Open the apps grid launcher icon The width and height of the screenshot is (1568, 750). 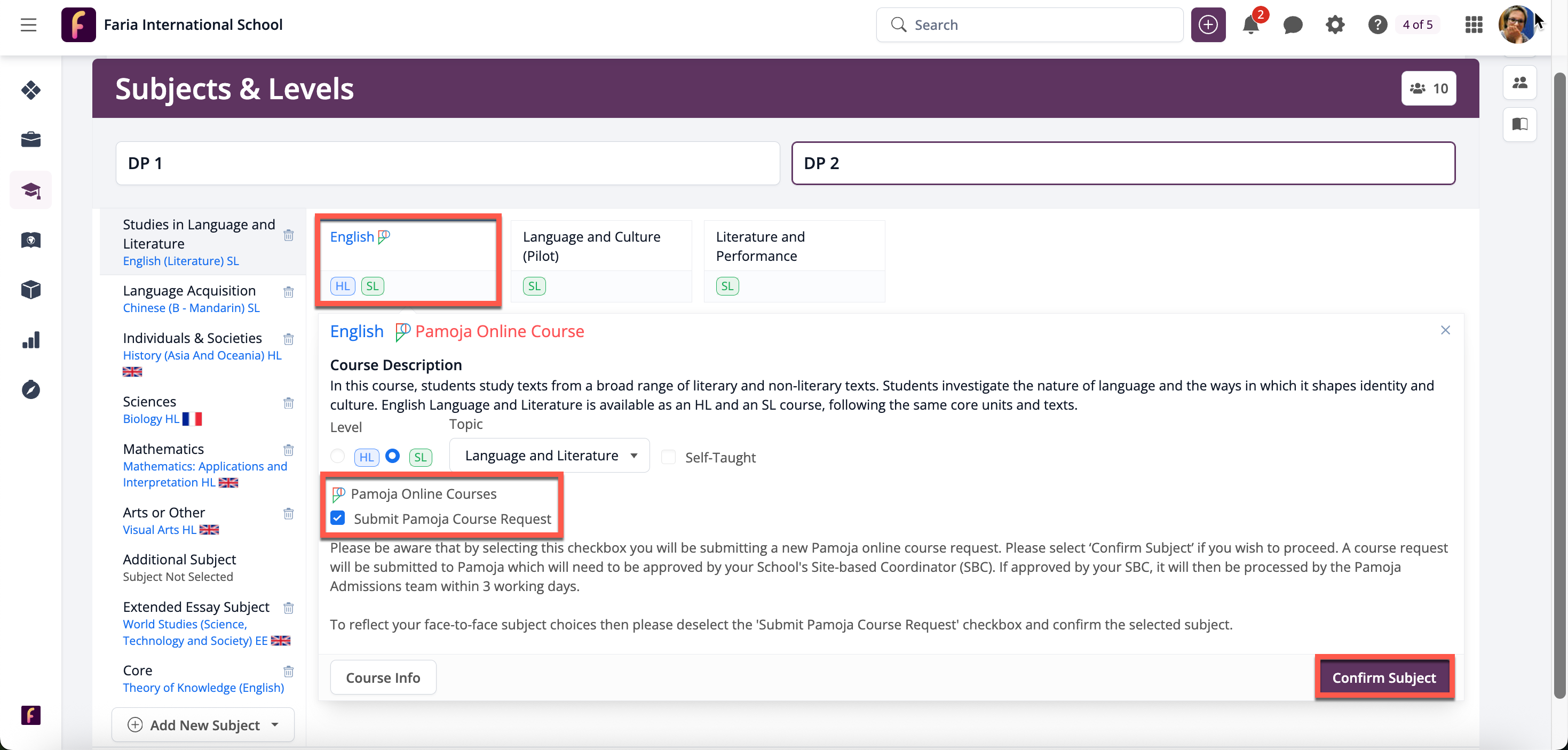(1473, 25)
